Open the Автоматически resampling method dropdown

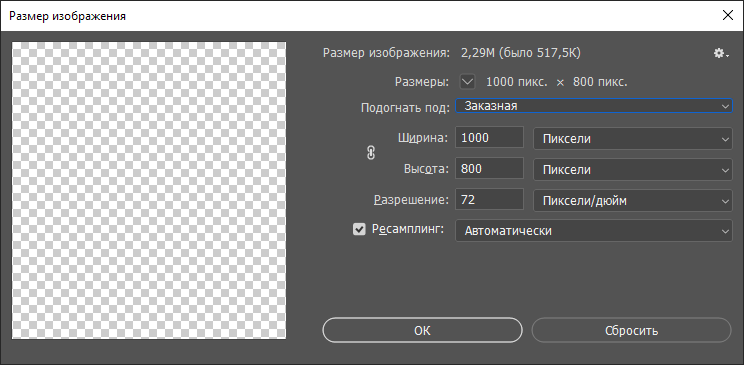(x=594, y=231)
